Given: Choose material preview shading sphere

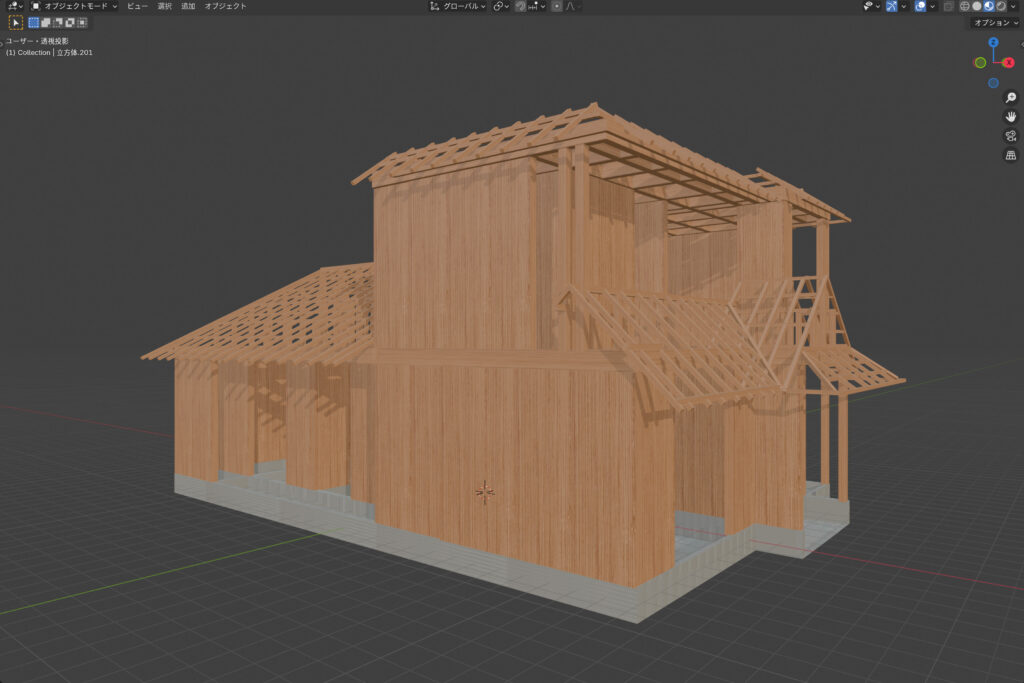Looking at the screenshot, I should (x=989, y=6).
